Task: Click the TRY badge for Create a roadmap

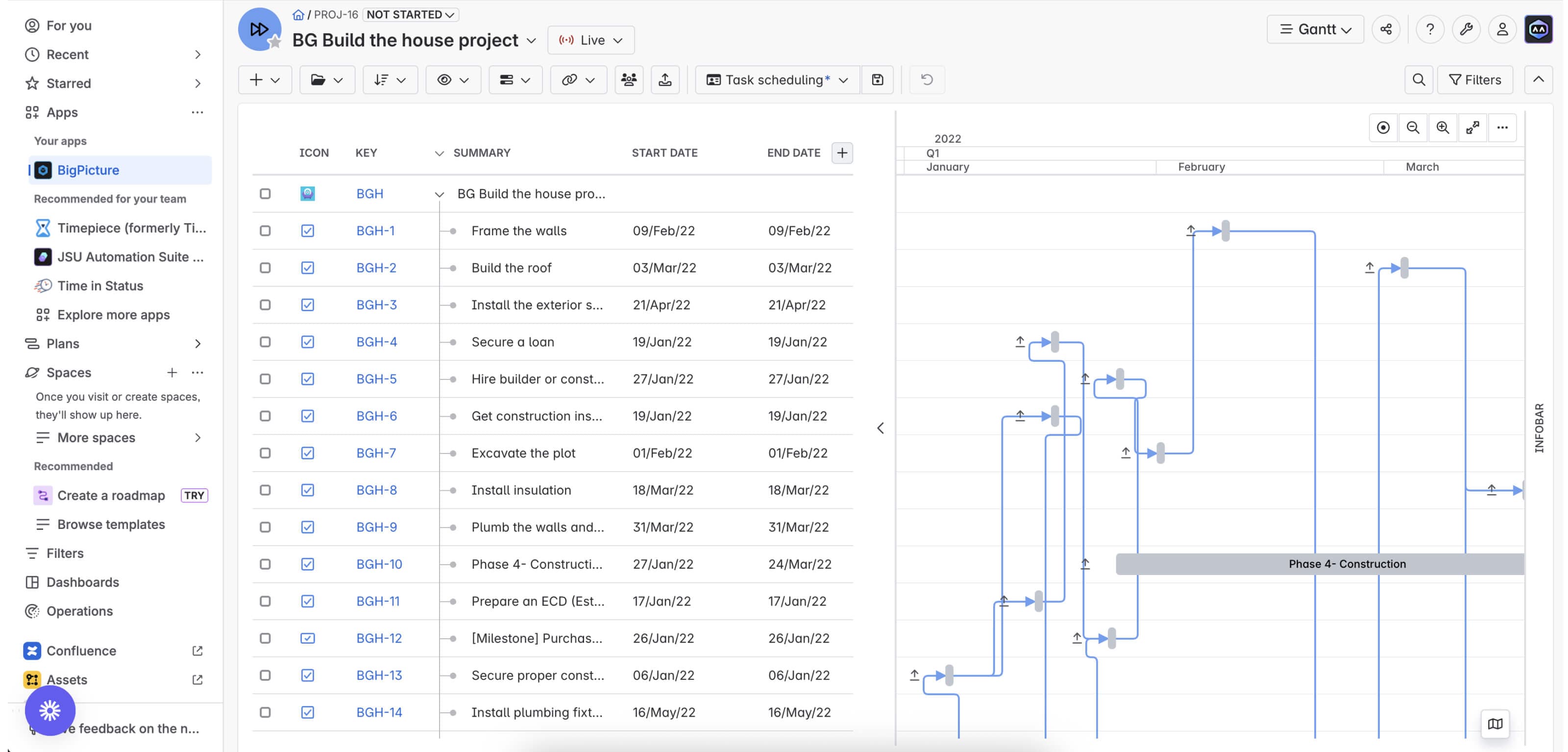Action: pos(194,496)
